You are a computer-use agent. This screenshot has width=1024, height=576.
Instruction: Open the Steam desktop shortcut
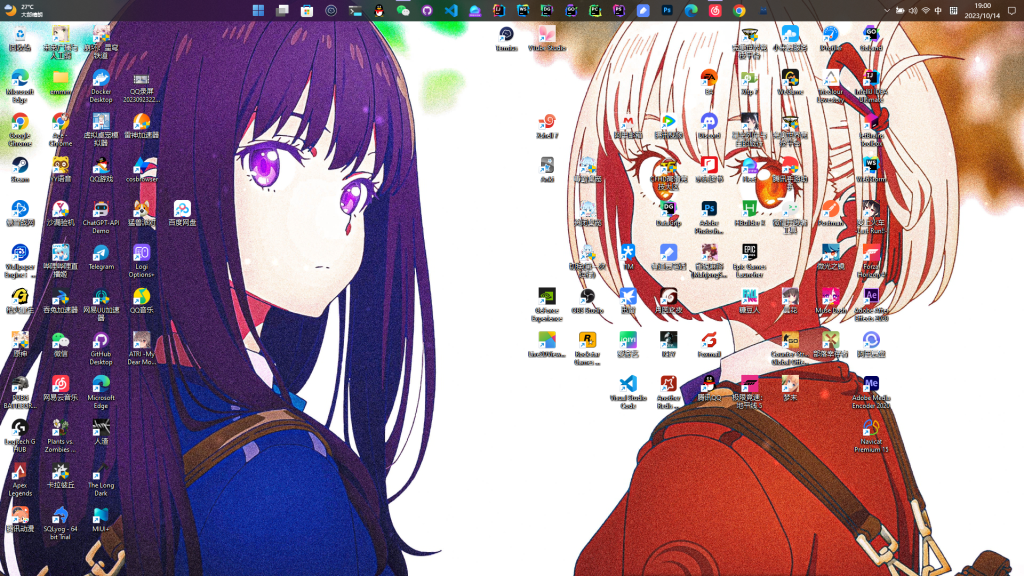click(19, 167)
